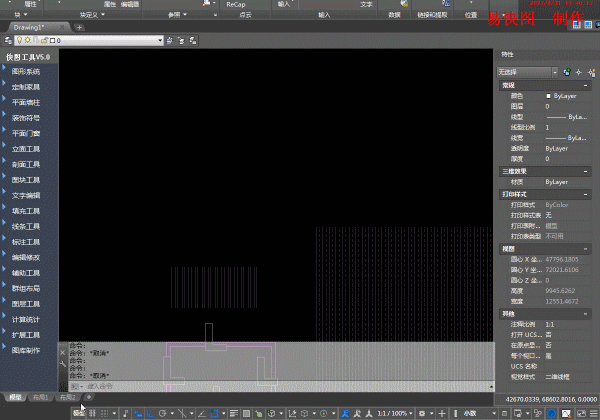600x420 pixels.
Task: Click the 线宽 ByLayer lineweight sample
Action: pos(556,138)
